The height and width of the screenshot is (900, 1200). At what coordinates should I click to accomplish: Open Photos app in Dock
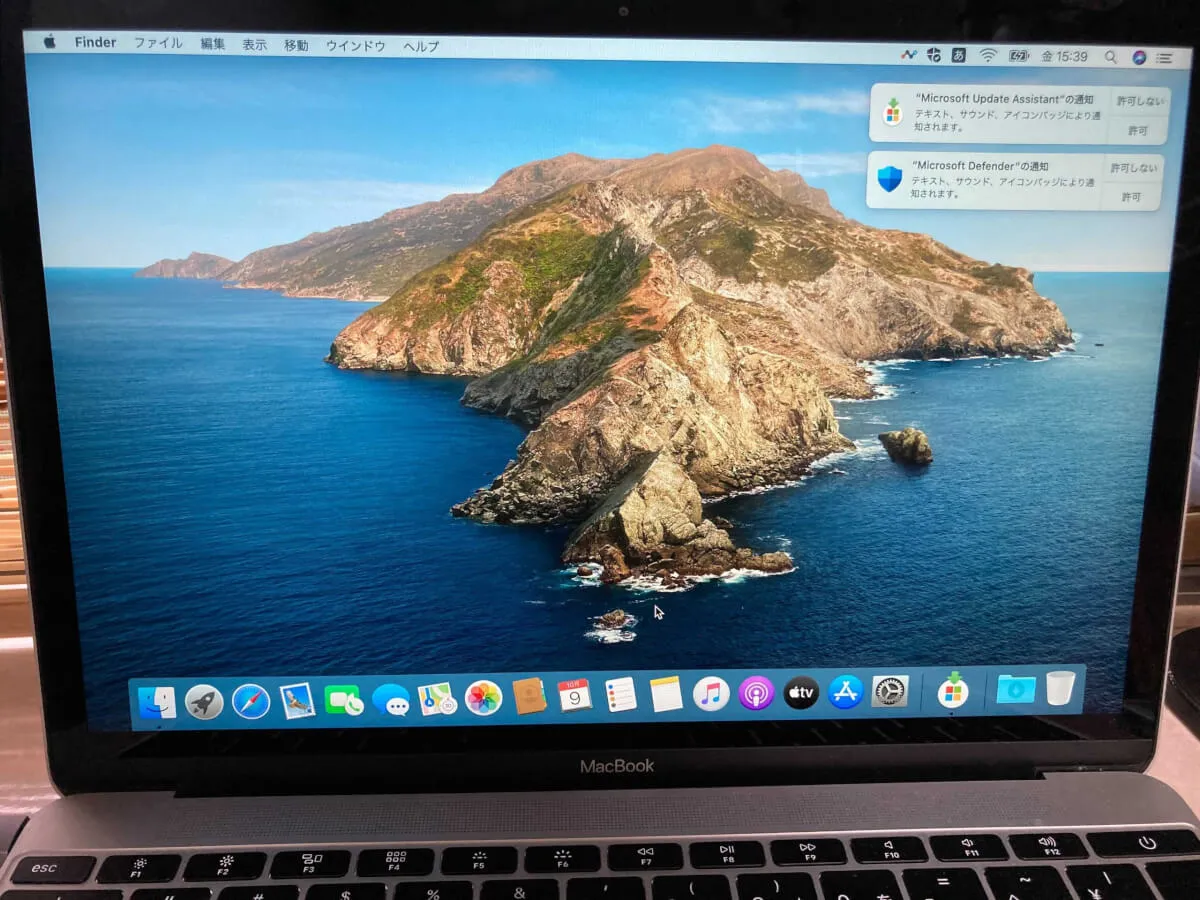483,697
